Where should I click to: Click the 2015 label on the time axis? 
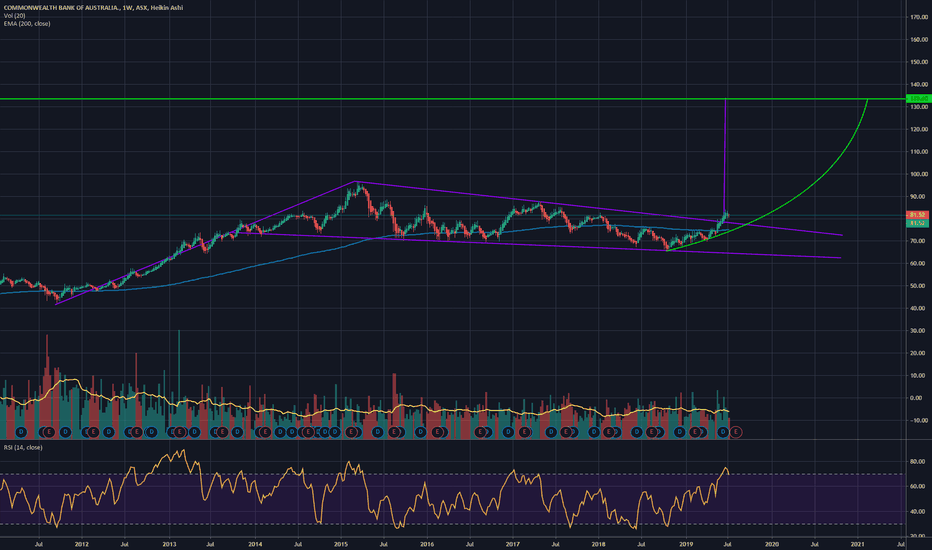[x=341, y=544]
